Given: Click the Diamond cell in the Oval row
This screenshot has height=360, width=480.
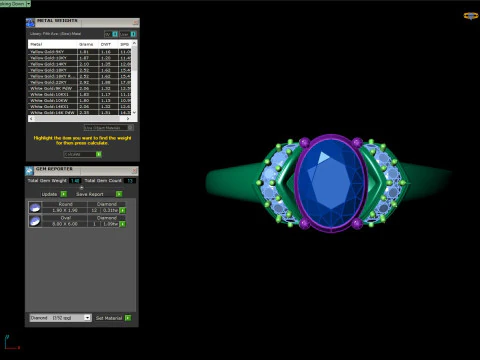Looking at the screenshot, I should [x=107, y=218].
